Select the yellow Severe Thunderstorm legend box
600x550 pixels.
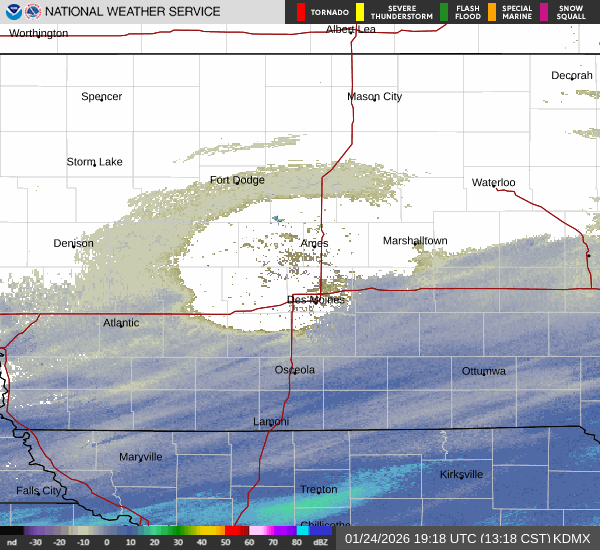pyautogui.click(x=359, y=12)
